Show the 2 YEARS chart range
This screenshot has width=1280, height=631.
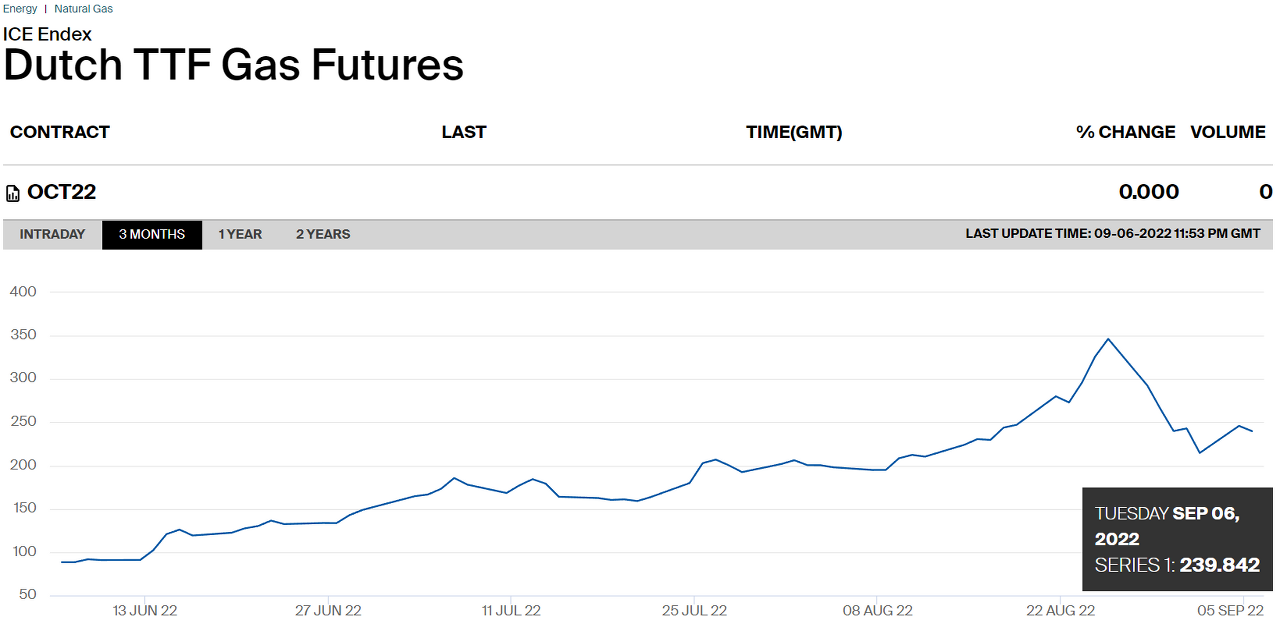pyautogui.click(x=323, y=235)
